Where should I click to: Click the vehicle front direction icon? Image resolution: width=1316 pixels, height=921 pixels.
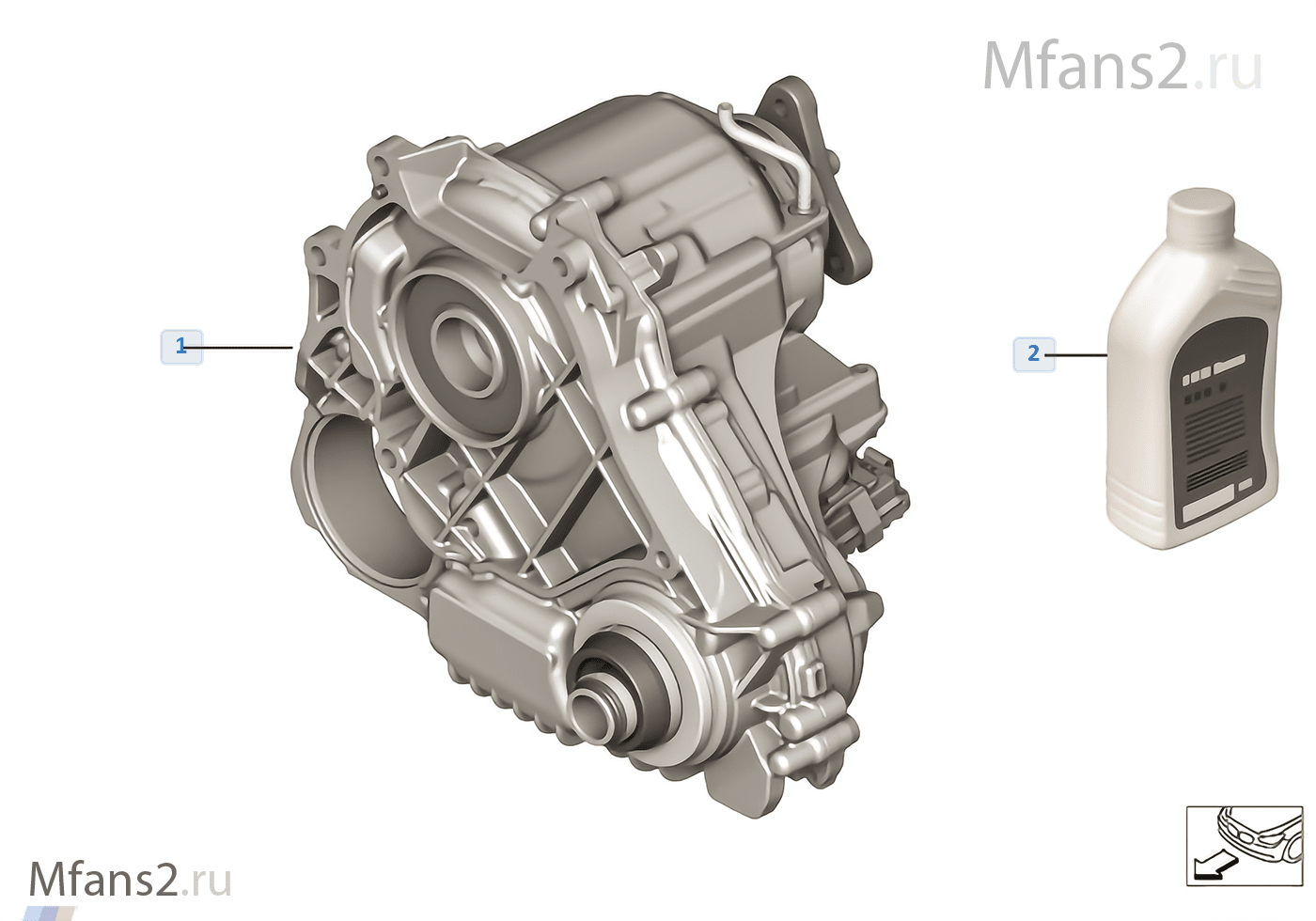click(1244, 846)
